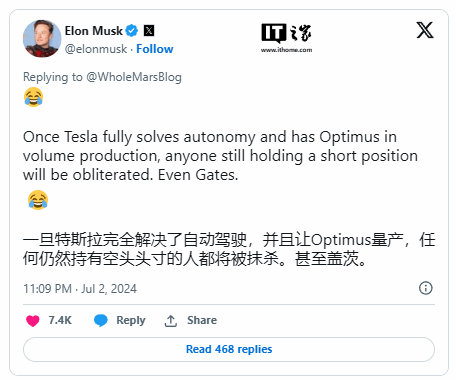Viewport: 456px width, 380px height.
Task: Click the blue verified checkmark badge
Action: coord(132,31)
